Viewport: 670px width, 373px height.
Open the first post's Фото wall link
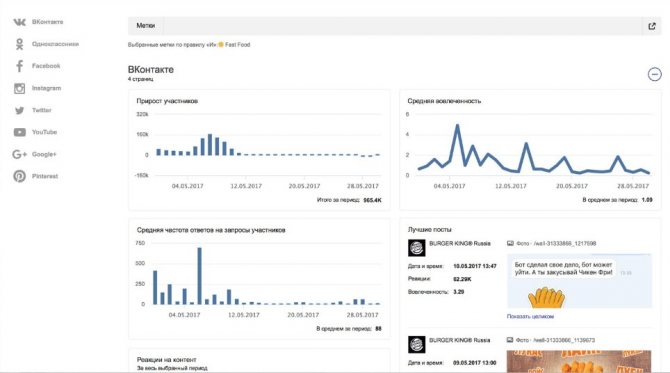(556, 244)
